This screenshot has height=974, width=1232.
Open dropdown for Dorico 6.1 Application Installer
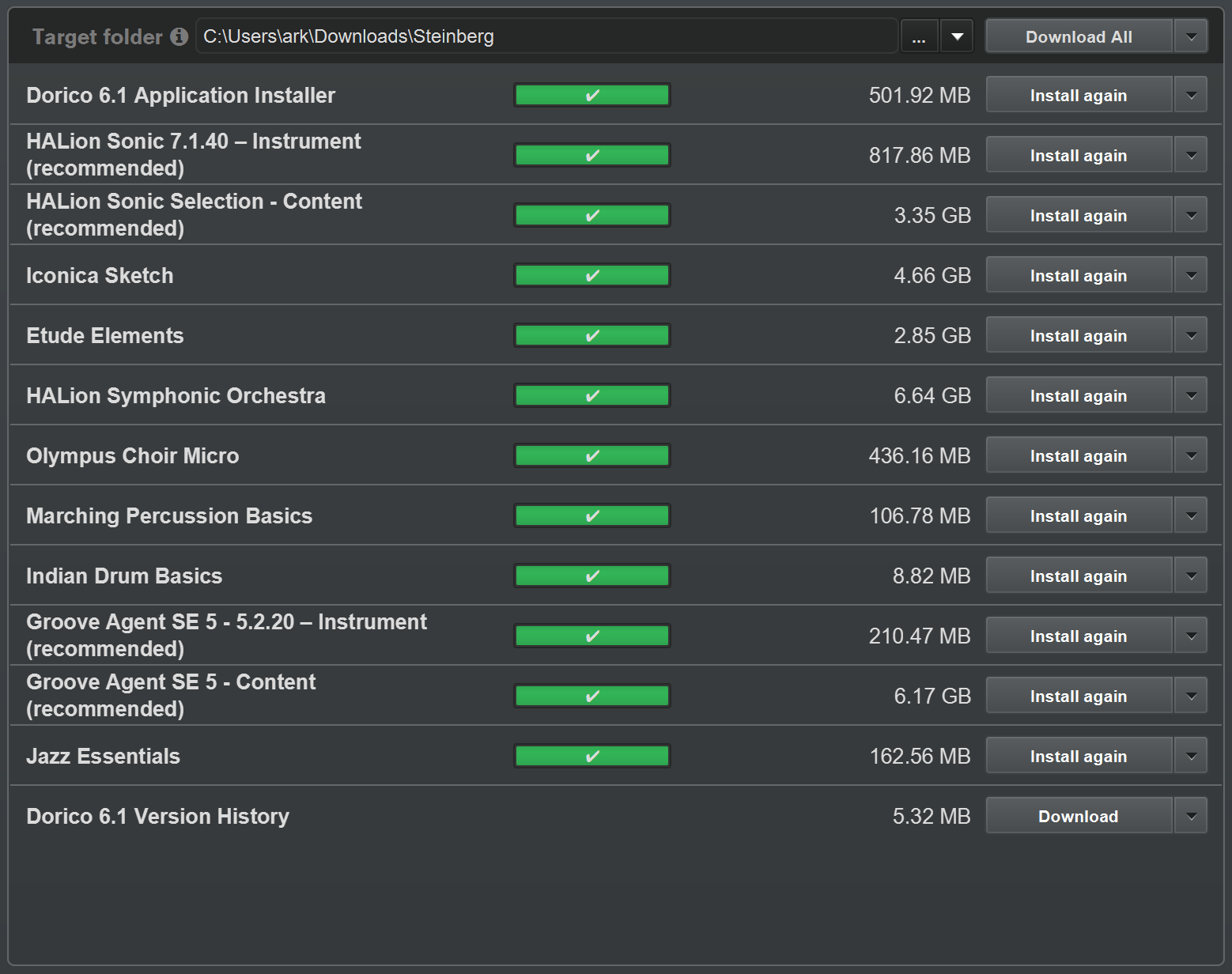tap(1191, 95)
